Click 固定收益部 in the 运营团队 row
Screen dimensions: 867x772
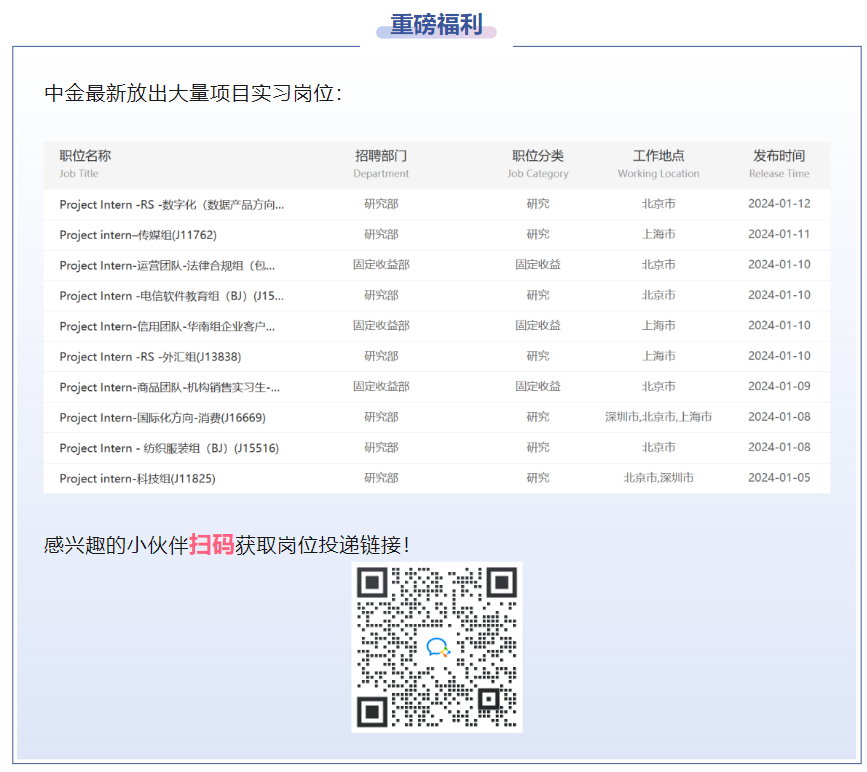[381, 264]
